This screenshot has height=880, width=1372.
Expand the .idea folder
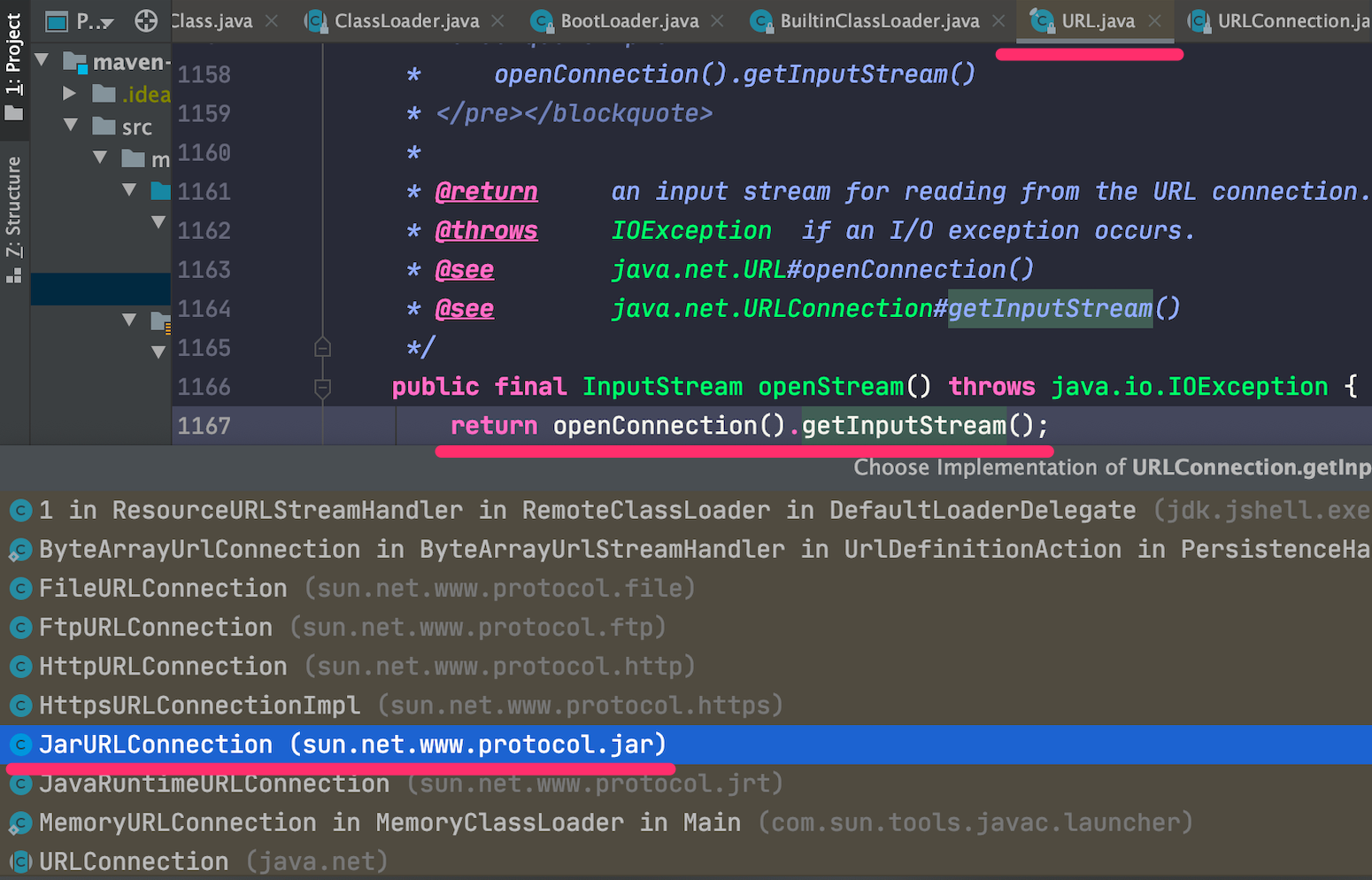(70, 93)
